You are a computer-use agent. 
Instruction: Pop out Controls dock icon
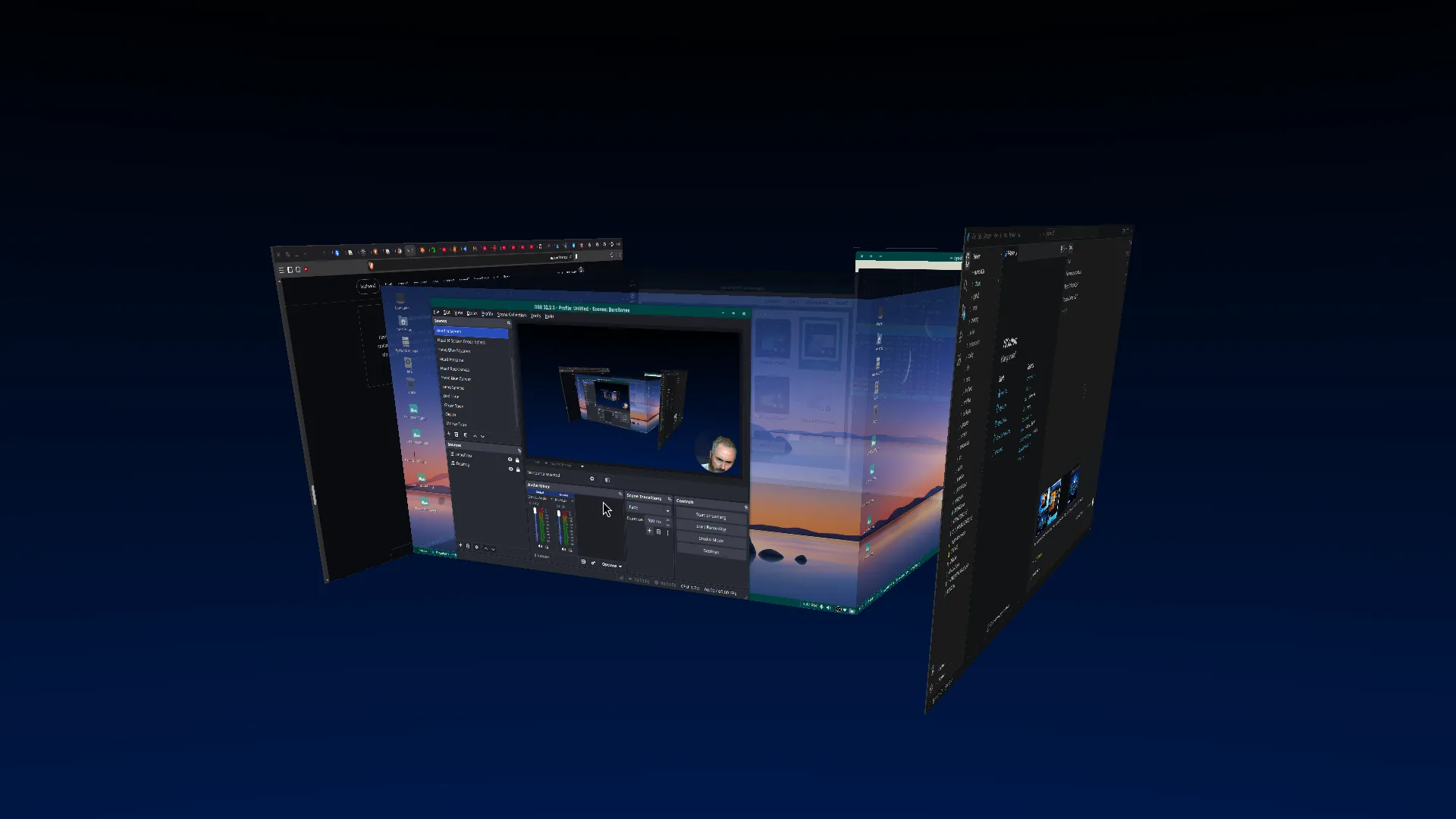pyautogui.click(x=746, y=507)
